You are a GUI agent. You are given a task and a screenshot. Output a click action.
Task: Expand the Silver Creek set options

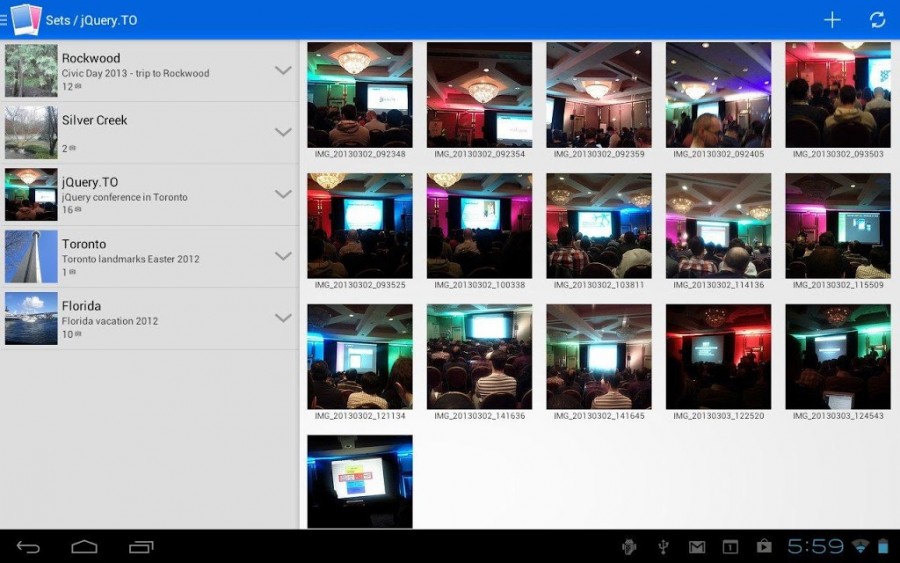(x=283, y=132)
